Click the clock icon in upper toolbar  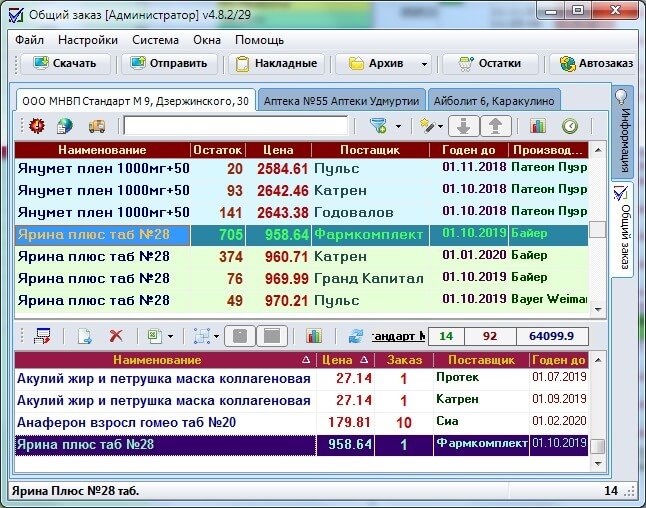click(x=569, y=126)
